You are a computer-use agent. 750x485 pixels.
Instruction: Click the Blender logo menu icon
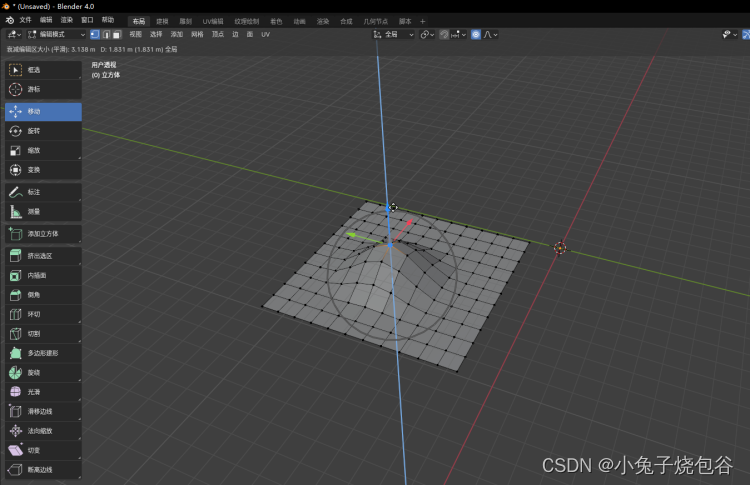pyautogui.click(x=10, y=20)
